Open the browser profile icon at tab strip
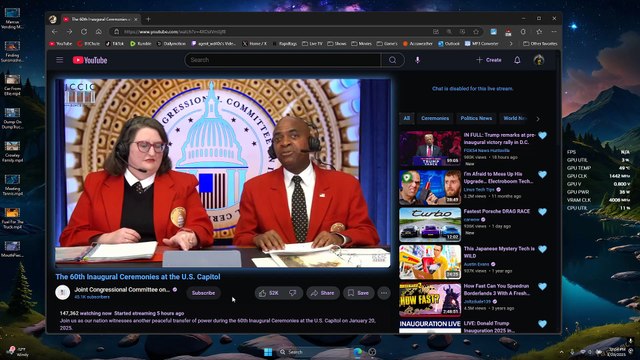 pyautogui.click(x=53, y=19)
